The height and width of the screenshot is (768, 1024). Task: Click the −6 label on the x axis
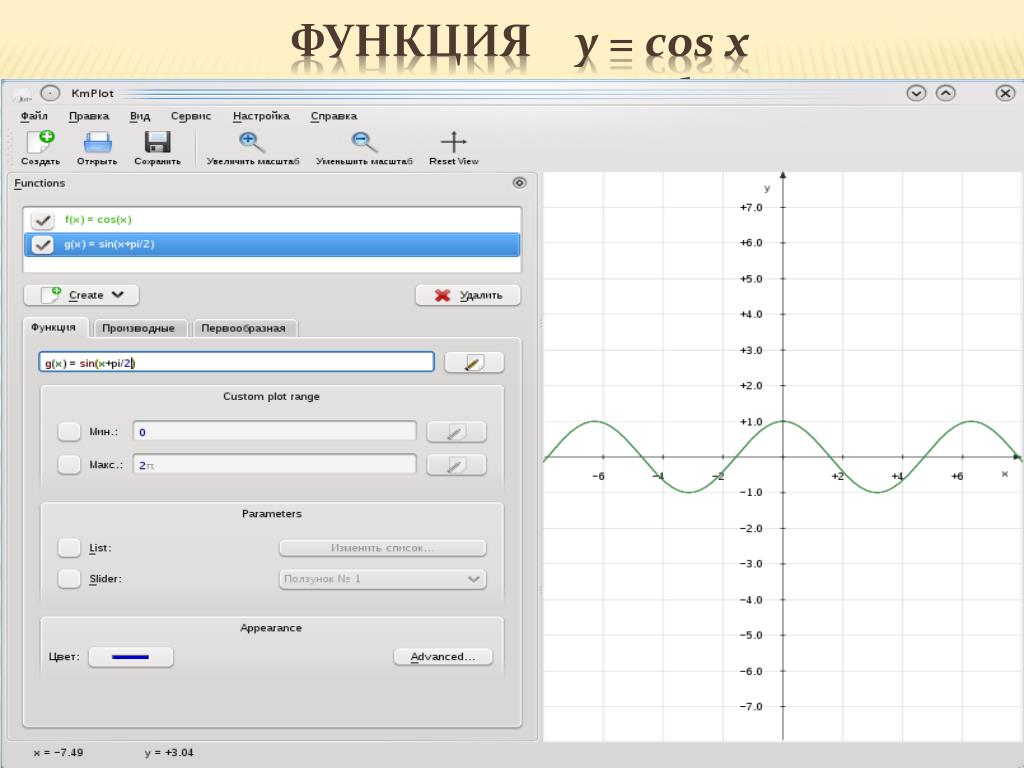click(598, 476)
